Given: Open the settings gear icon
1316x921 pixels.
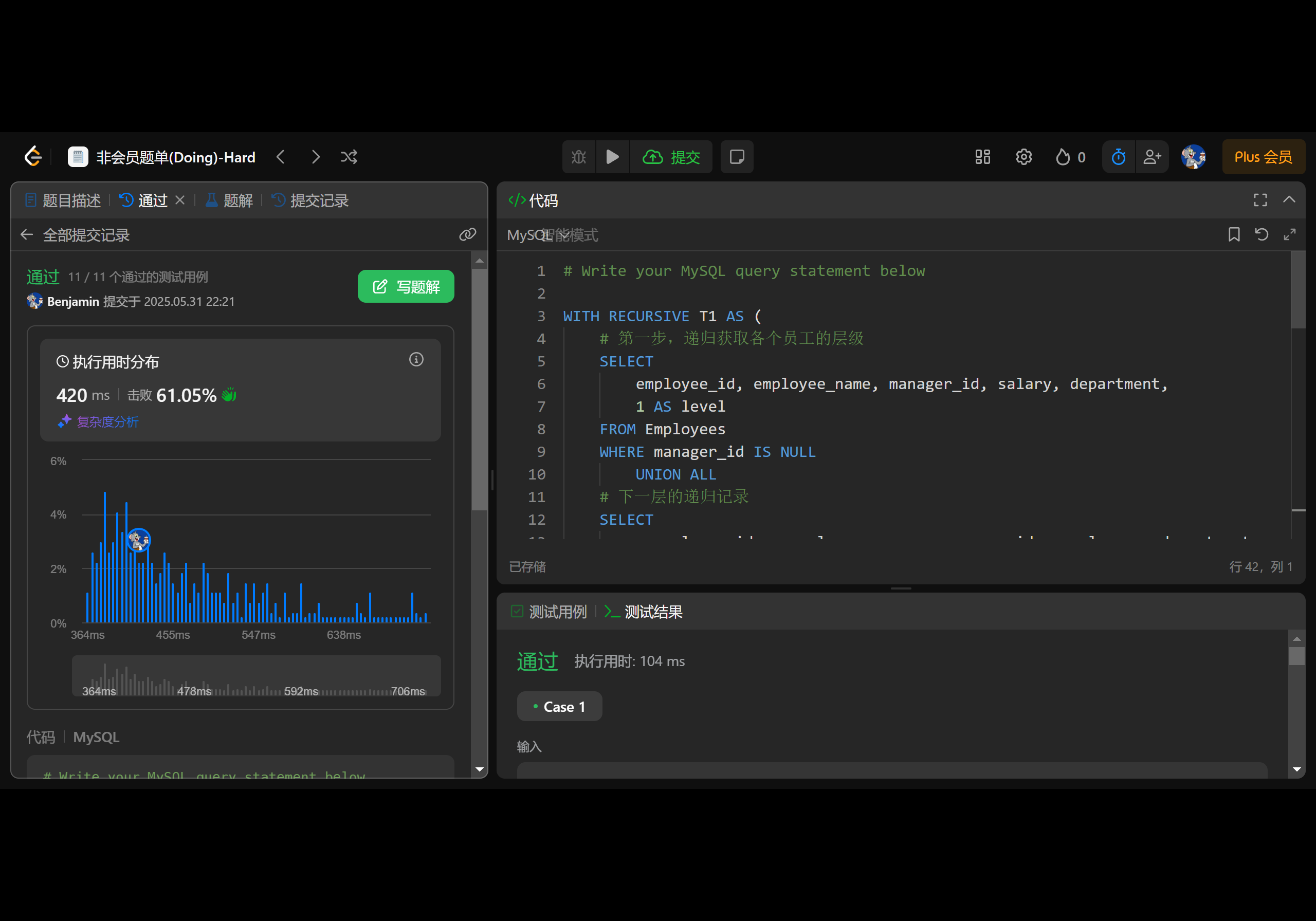Looking at the screenshot, I should pyautogui.click(x=1023, y=157).
